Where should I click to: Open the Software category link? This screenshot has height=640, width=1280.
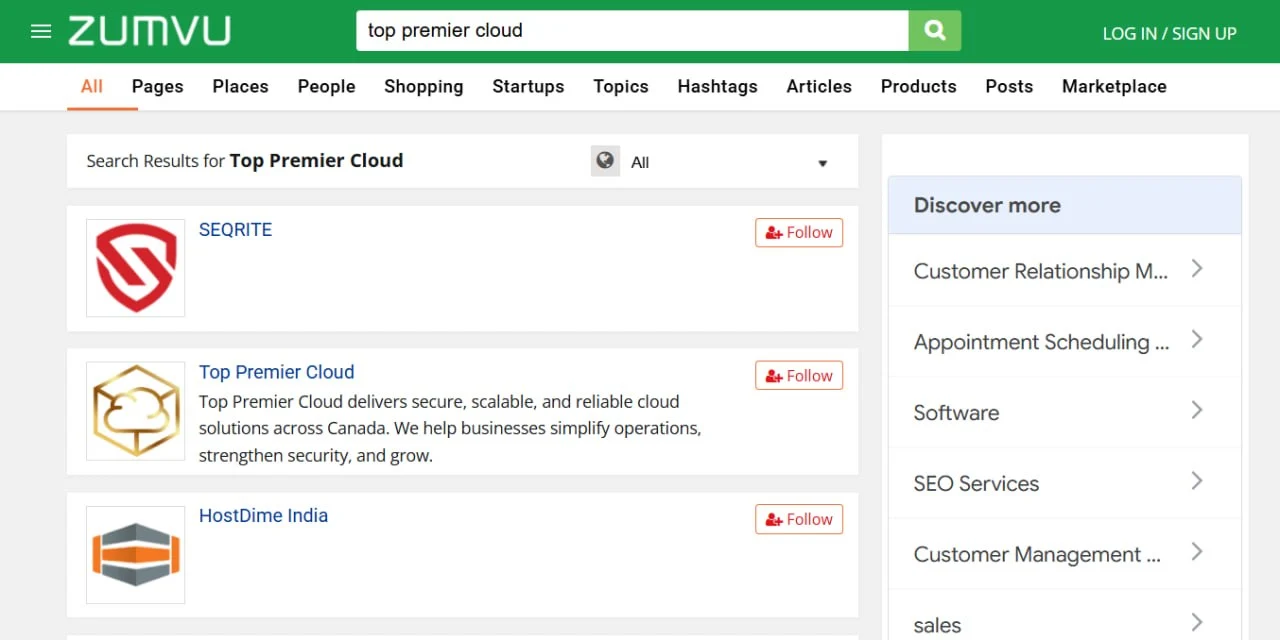coord(956,412)
